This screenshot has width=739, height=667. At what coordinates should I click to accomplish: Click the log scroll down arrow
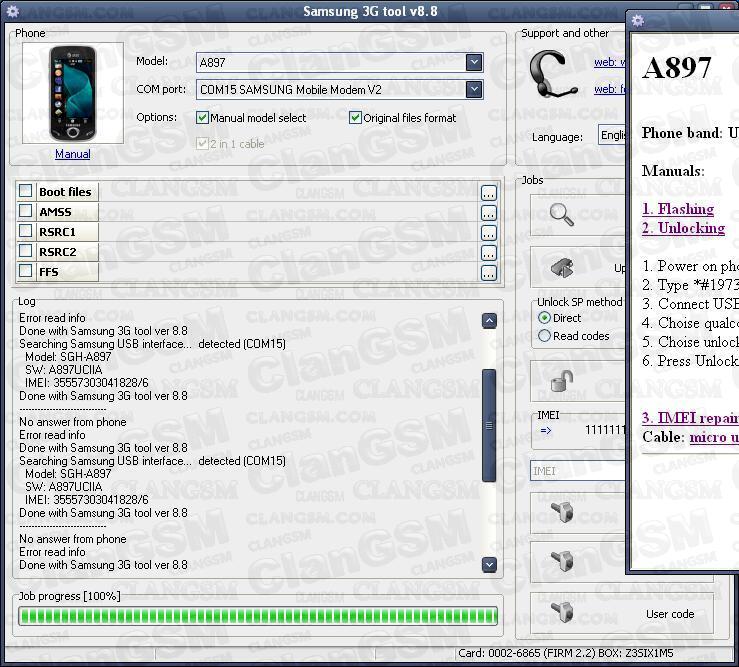(489, 564)
